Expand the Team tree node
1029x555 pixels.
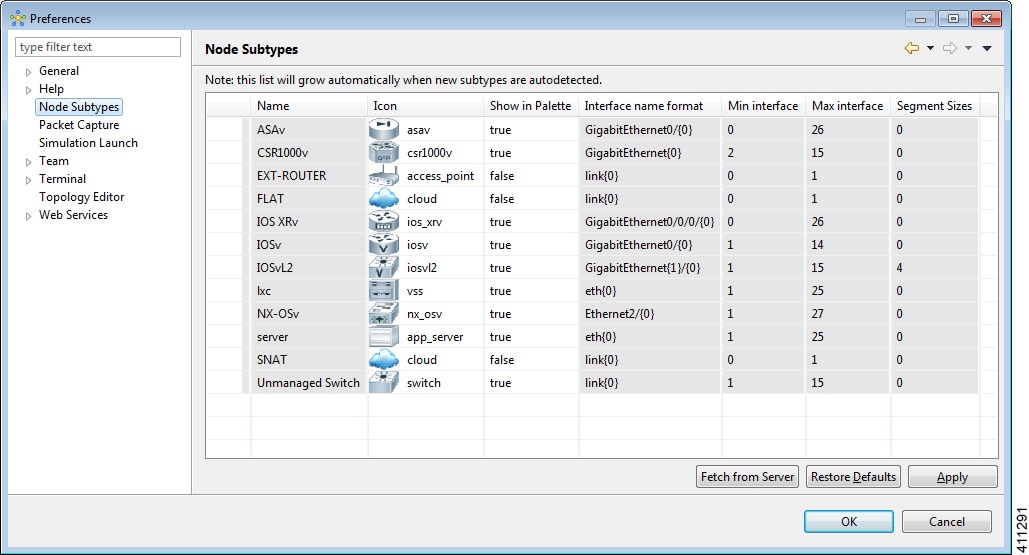[x=28, y=161]
